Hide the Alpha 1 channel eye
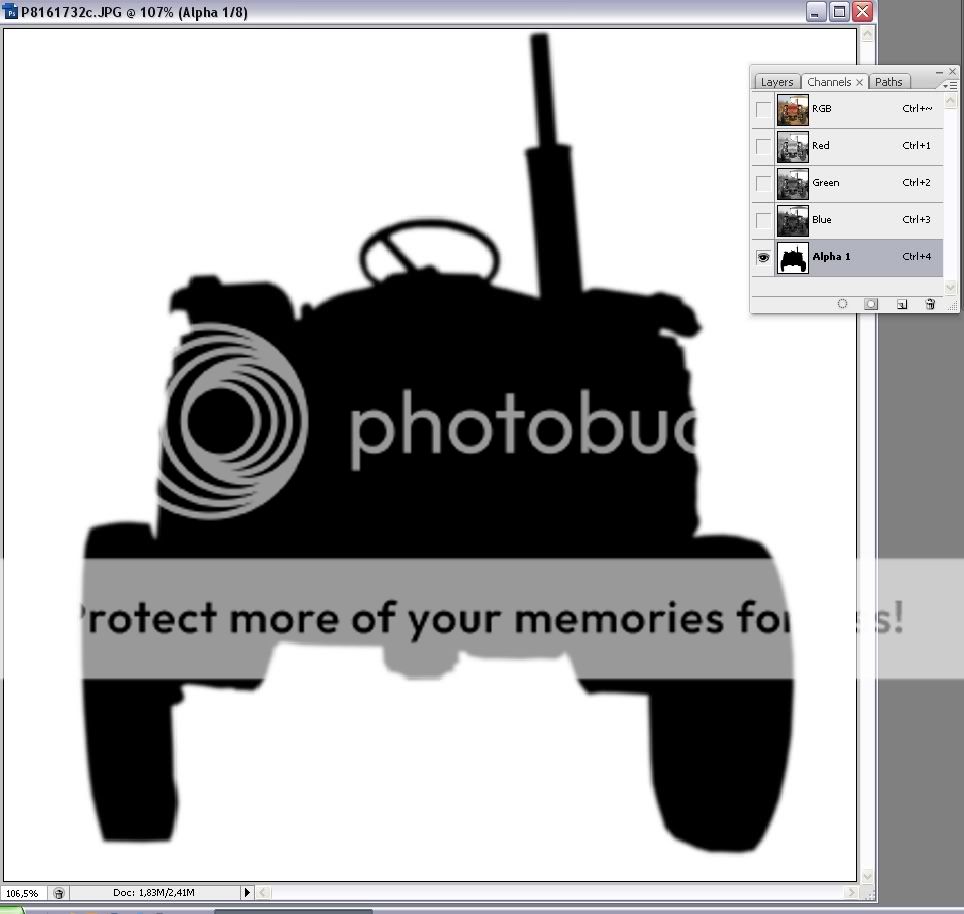Image resolution: width=964 pixels, height=914 pixels. click(763, 258)
